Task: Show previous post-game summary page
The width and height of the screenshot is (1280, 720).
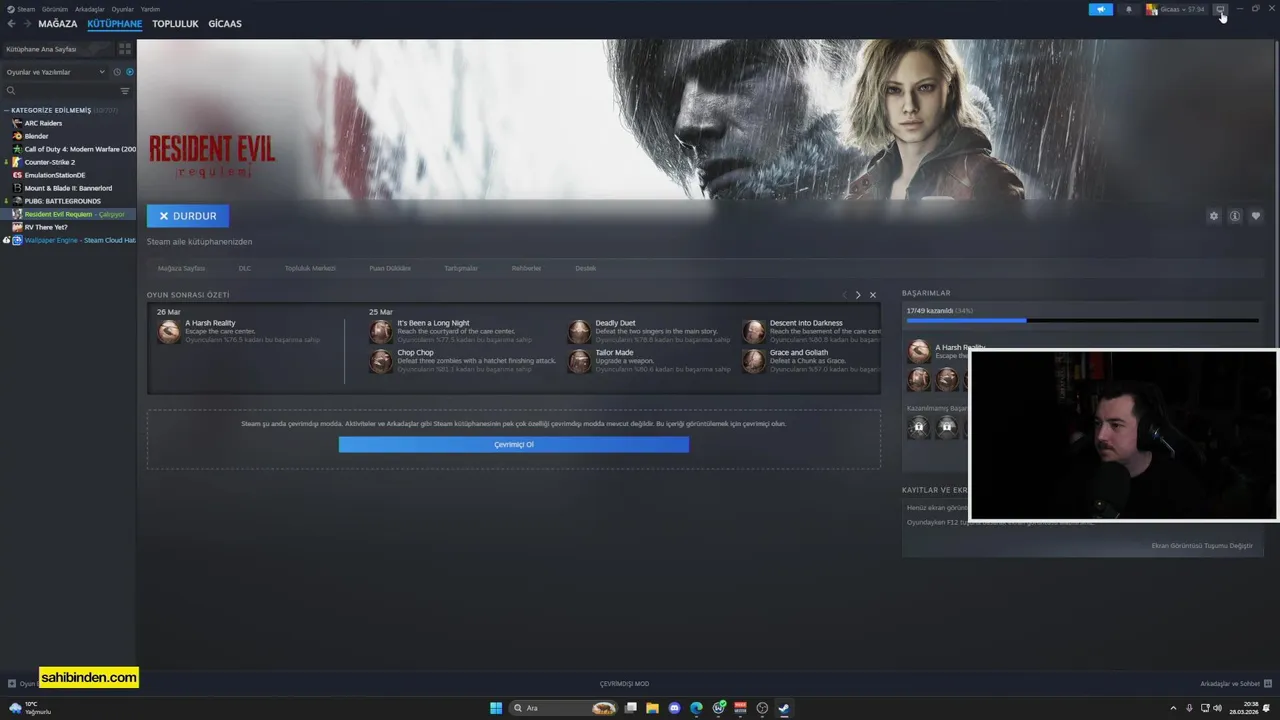Action: point(844,295)
